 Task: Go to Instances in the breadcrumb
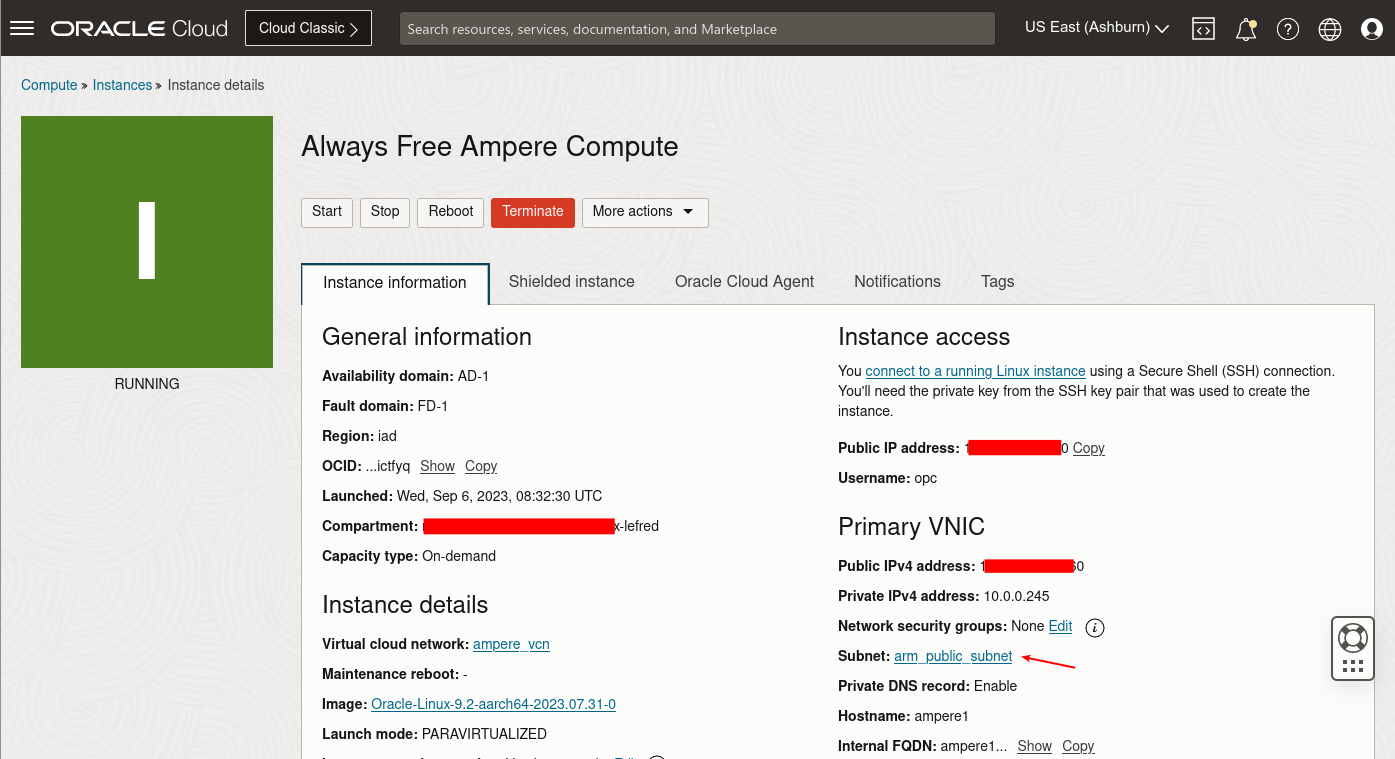tap(122, 85)
